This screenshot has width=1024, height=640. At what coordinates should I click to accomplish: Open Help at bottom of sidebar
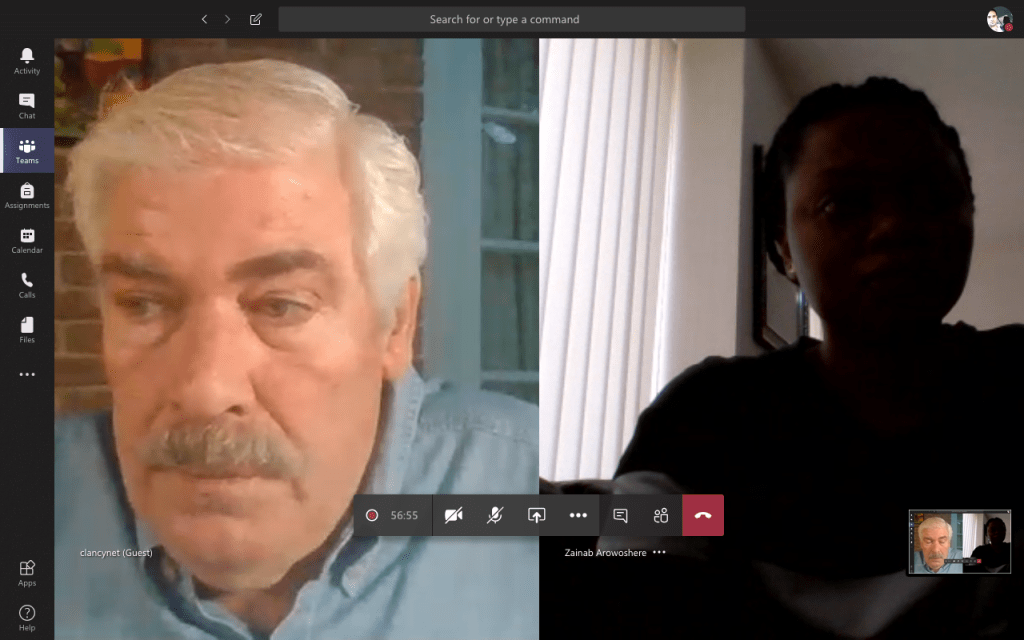tap(27, 616)
